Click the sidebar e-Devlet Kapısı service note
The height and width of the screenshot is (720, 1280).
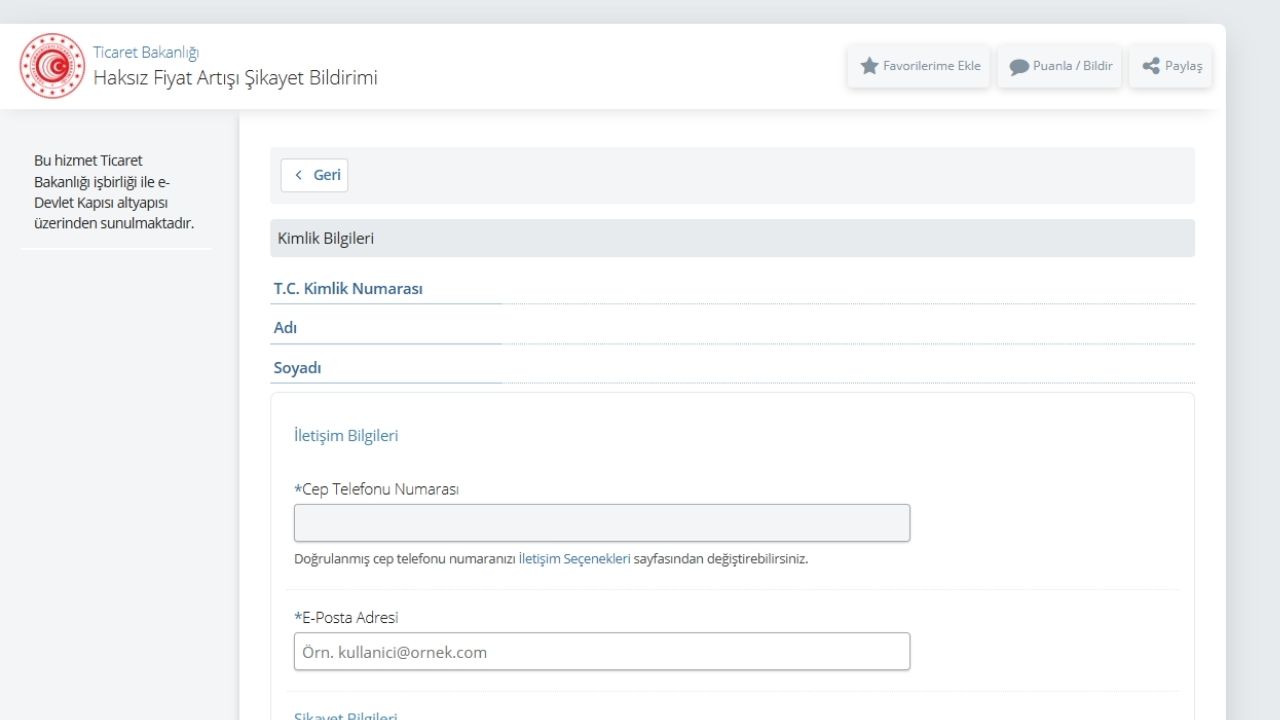pos(114,192)
